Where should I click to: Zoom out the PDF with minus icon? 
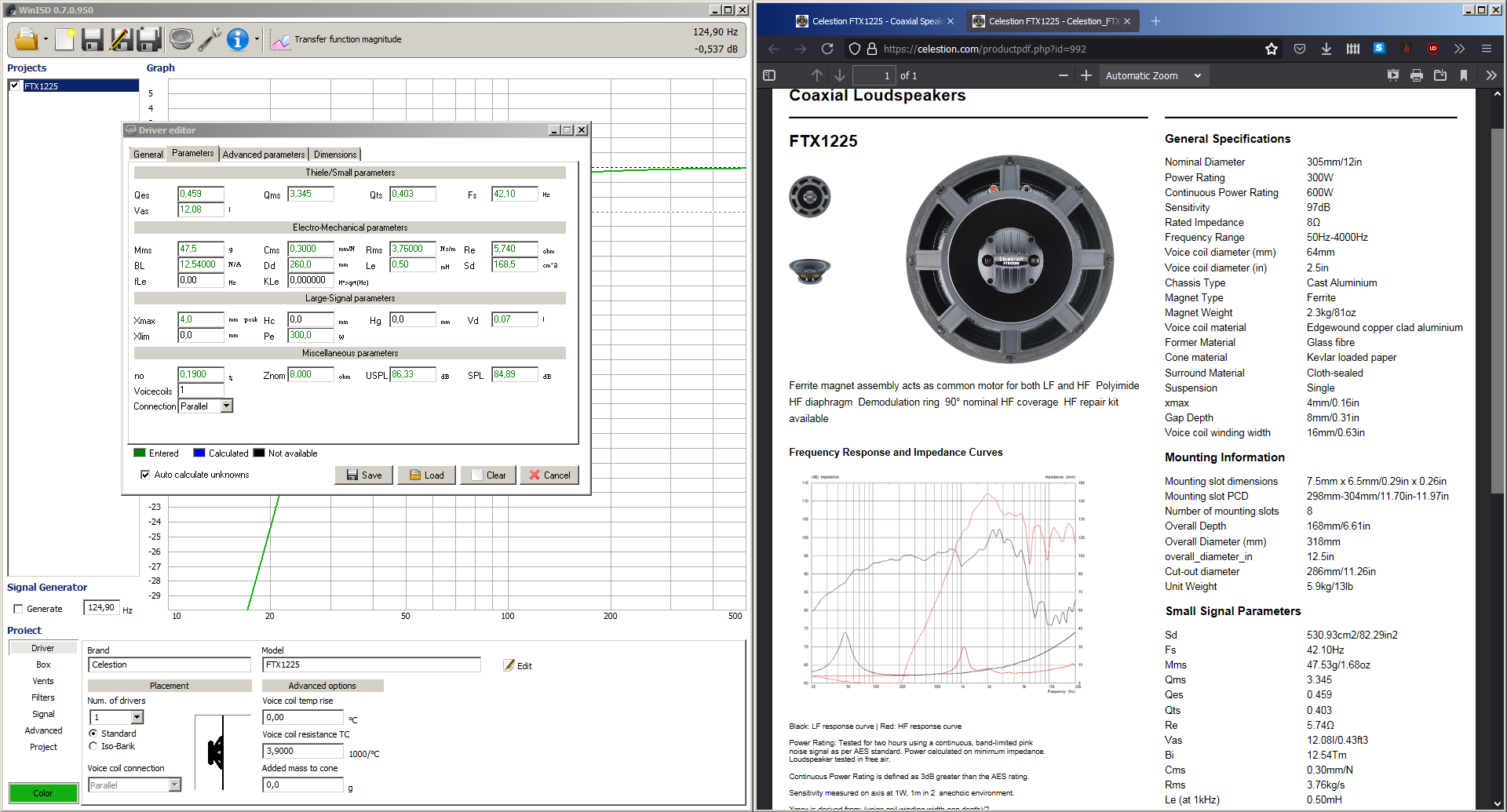(1064, 75)
